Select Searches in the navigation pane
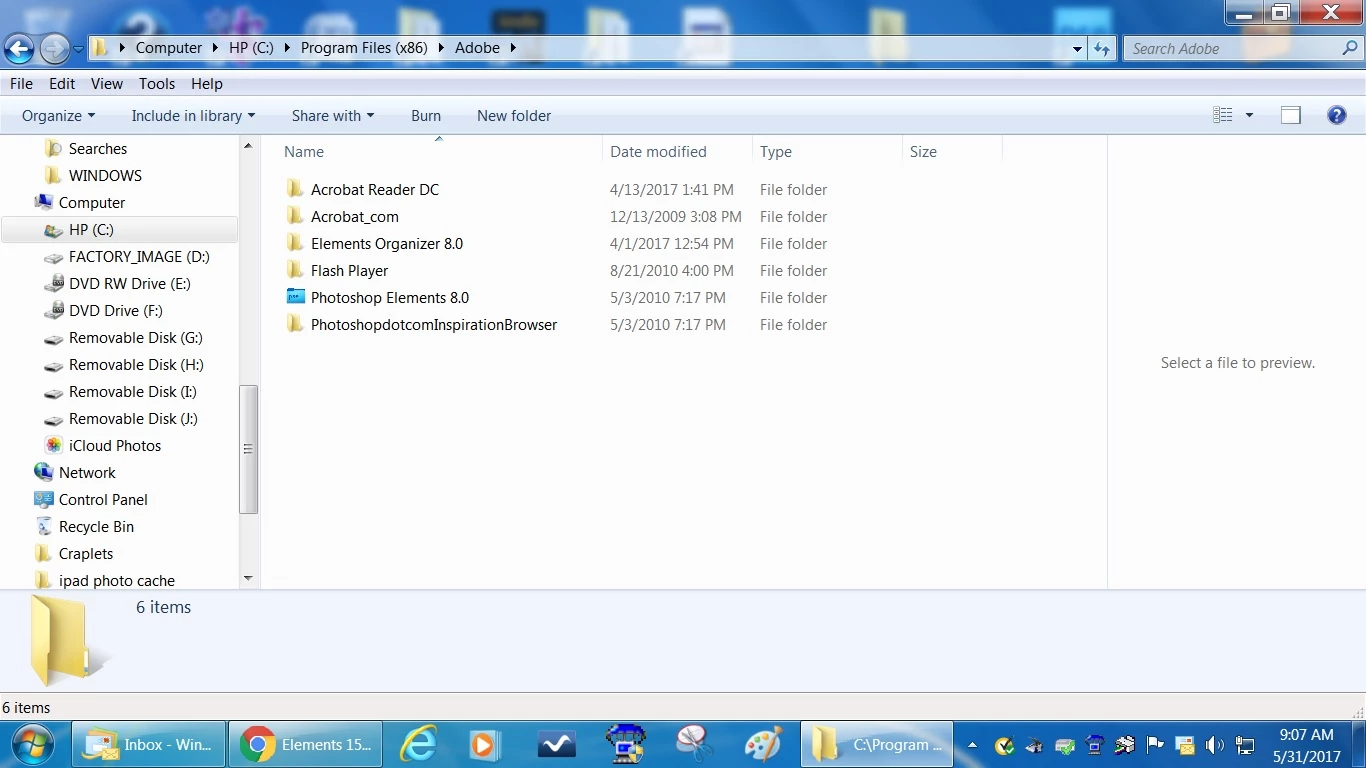Screen dimensions: 1366x768 tap(98, 149)
